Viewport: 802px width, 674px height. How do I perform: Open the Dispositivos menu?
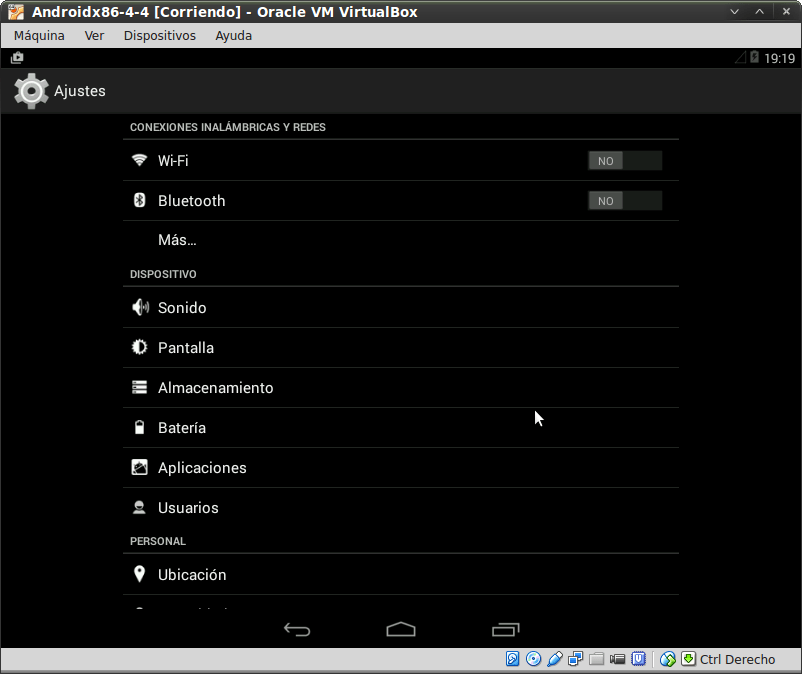click(x=160, y=35)
